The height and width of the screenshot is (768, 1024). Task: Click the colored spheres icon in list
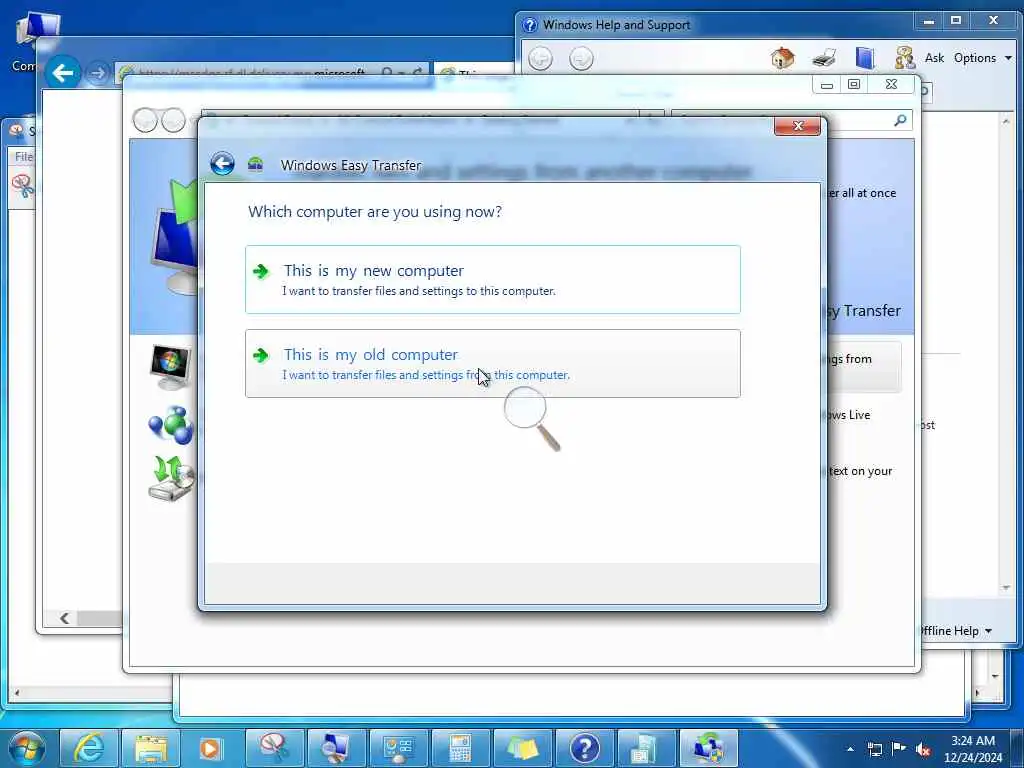tap(171, 425)
